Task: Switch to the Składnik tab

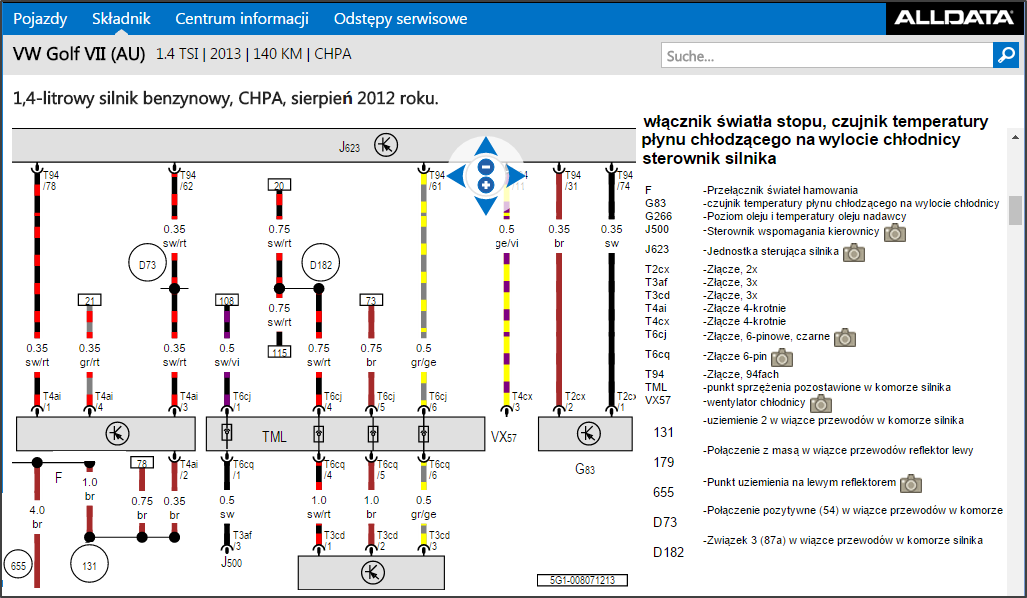Action: coord(121,18)
